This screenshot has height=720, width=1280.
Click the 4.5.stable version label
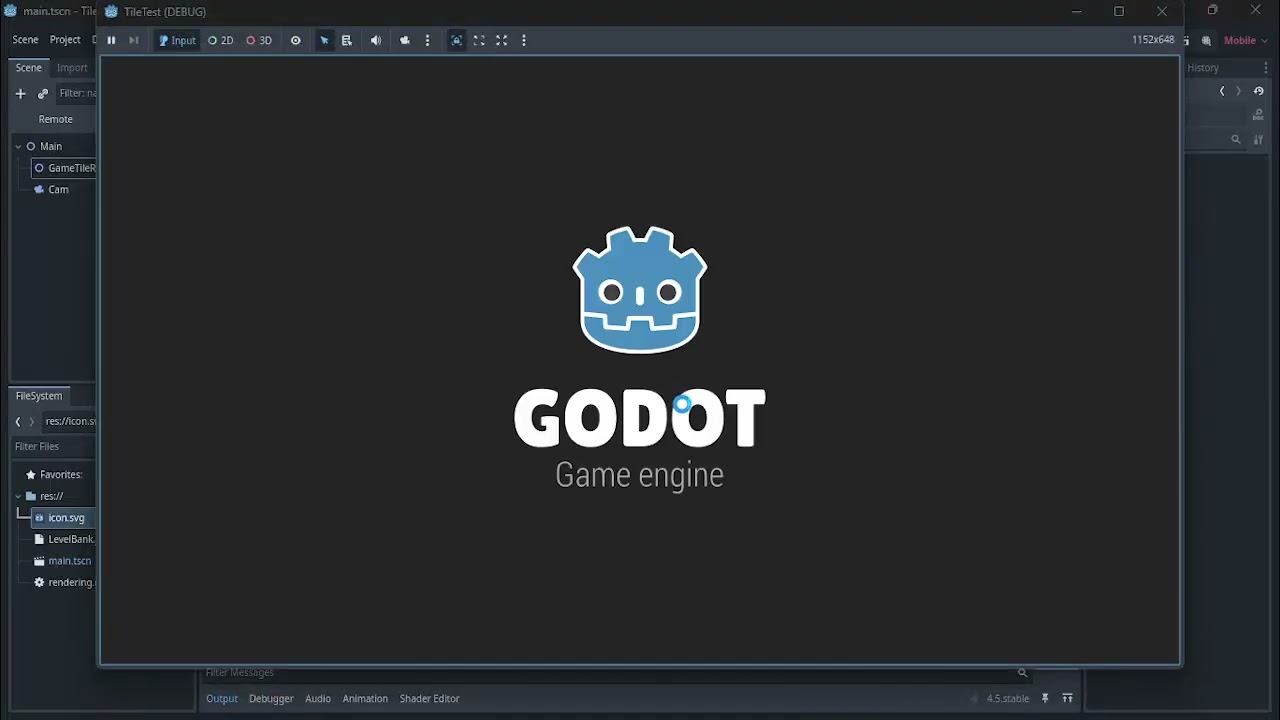[x=1007, y=699]
